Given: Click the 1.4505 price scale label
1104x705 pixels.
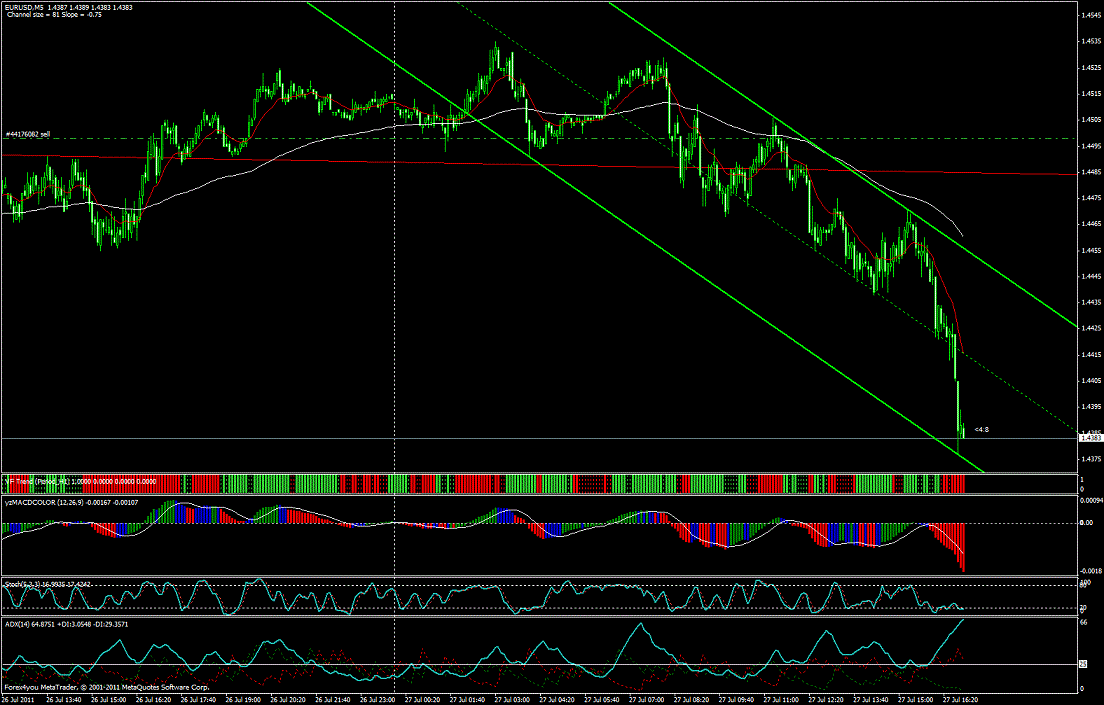Looking at the screenshot, I should (1091, 120).
